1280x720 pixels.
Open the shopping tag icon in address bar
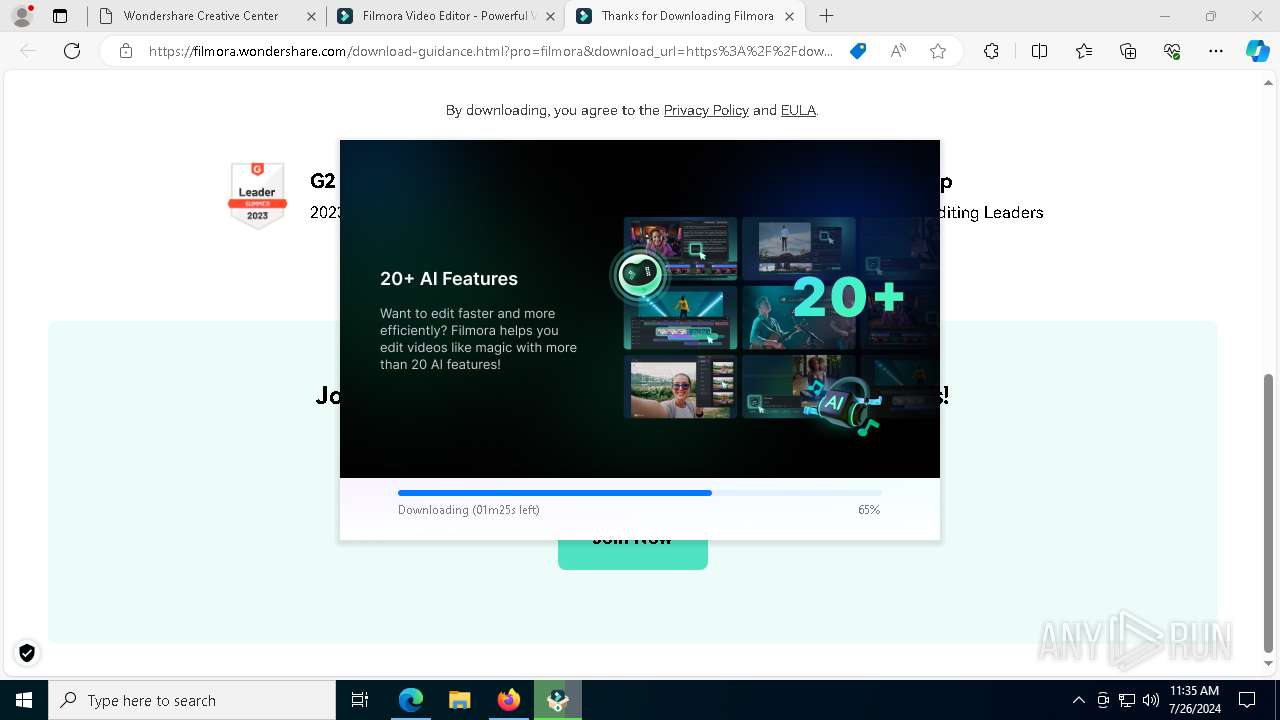click(x=858, y=51)
